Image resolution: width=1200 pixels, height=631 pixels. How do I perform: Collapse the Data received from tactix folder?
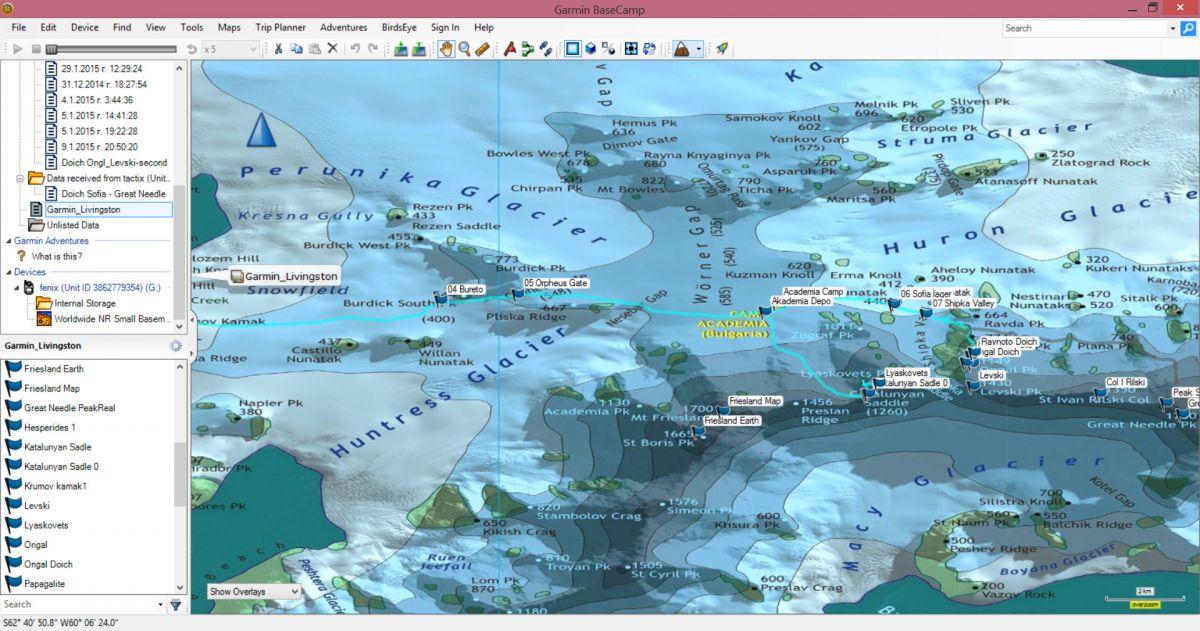click(x=21, y=178)
